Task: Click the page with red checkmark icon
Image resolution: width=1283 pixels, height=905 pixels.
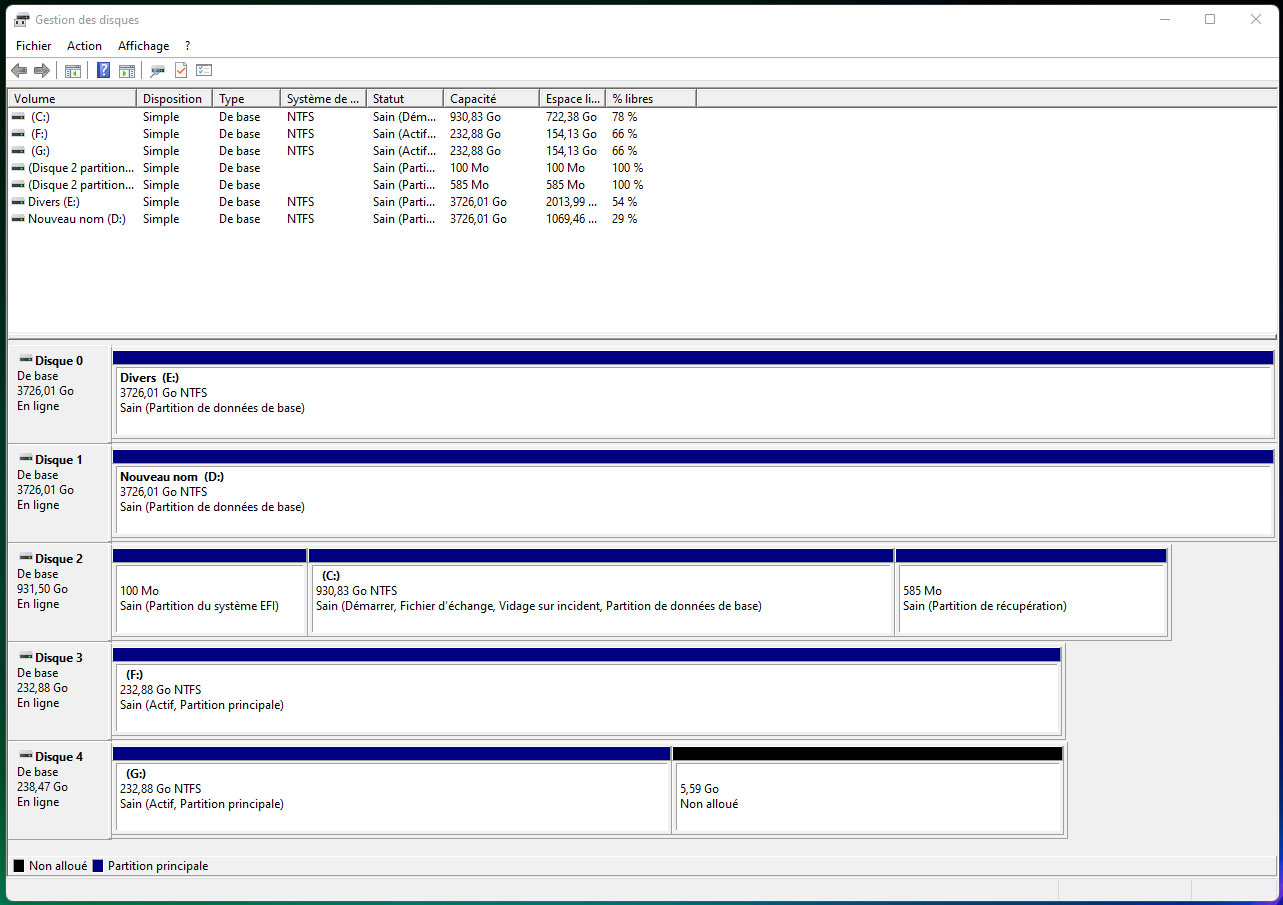Action: 181,71
